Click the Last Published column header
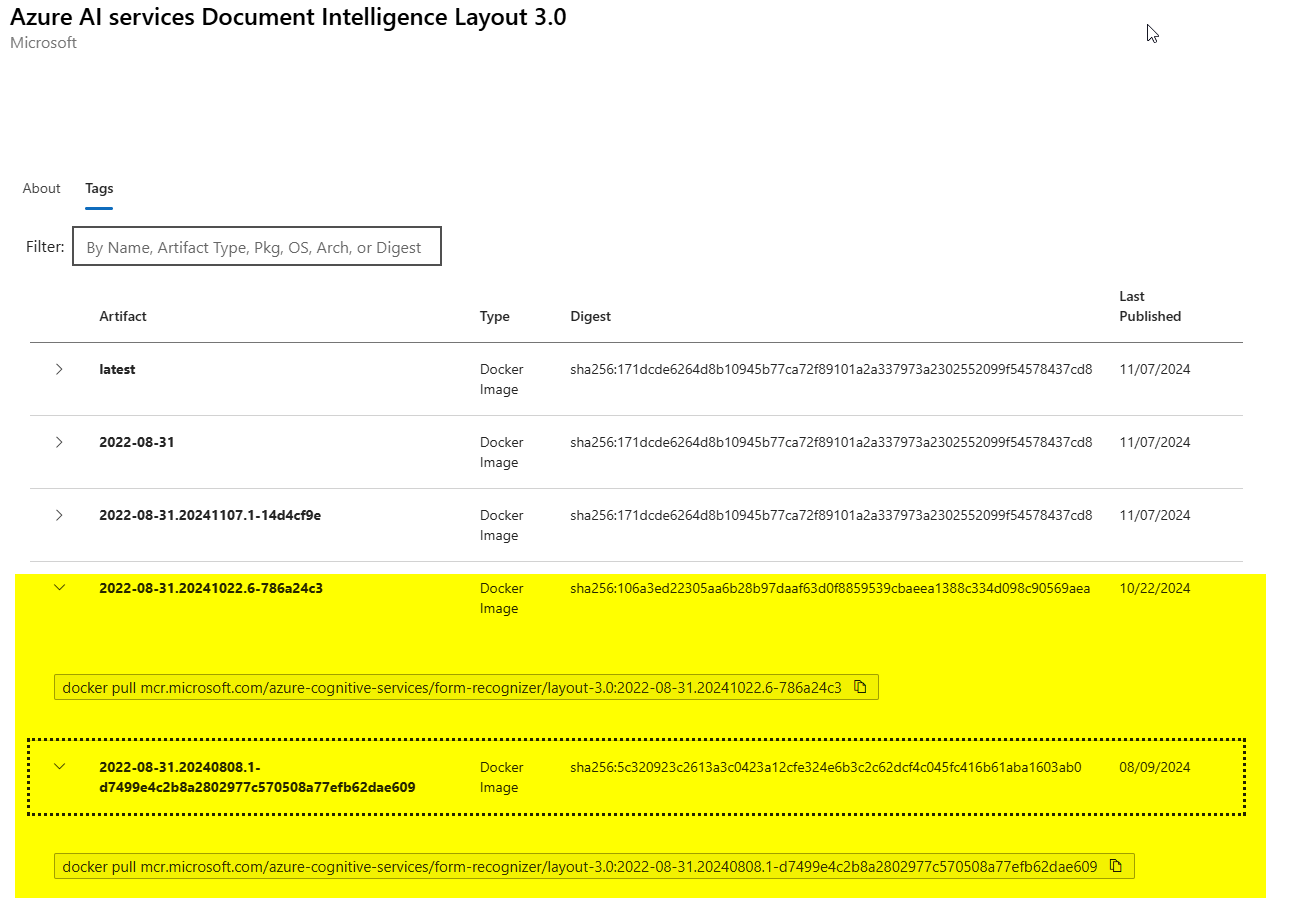 click(1150, 306)
